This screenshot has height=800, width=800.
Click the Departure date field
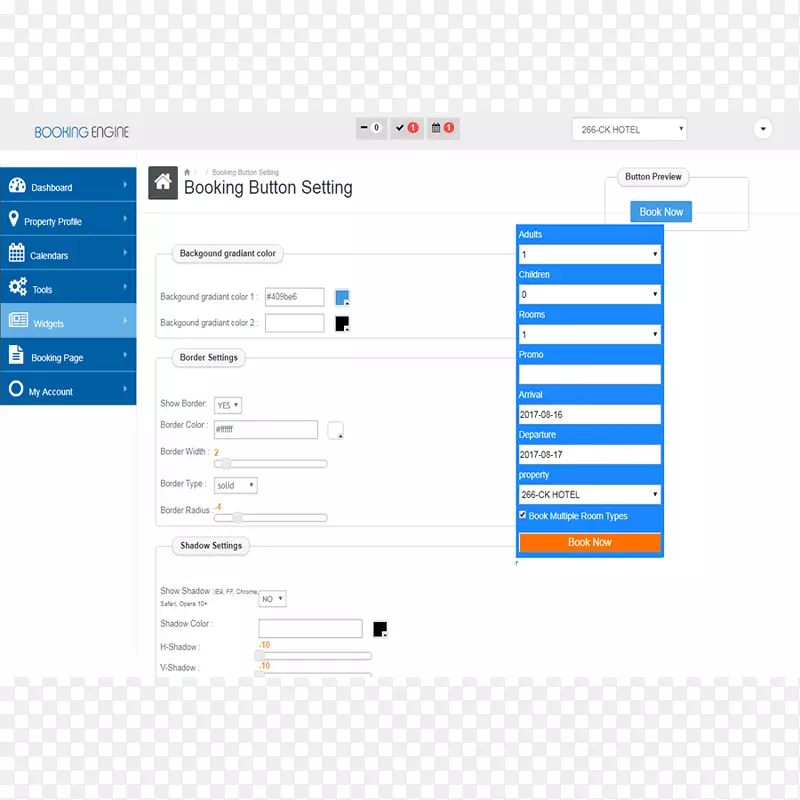(589, 455)
